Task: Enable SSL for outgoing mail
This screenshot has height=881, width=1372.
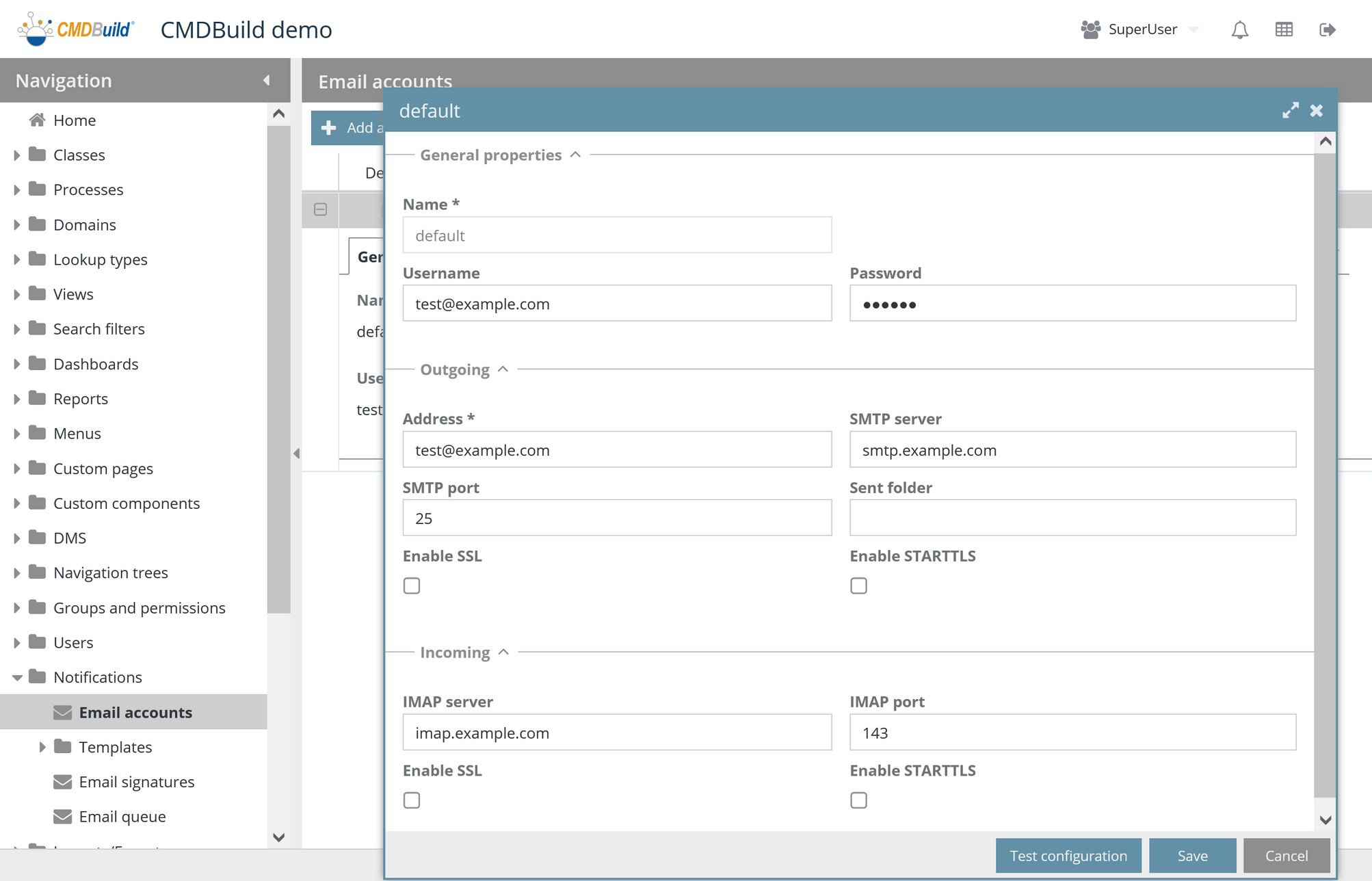Action: [x=412, y=586]
